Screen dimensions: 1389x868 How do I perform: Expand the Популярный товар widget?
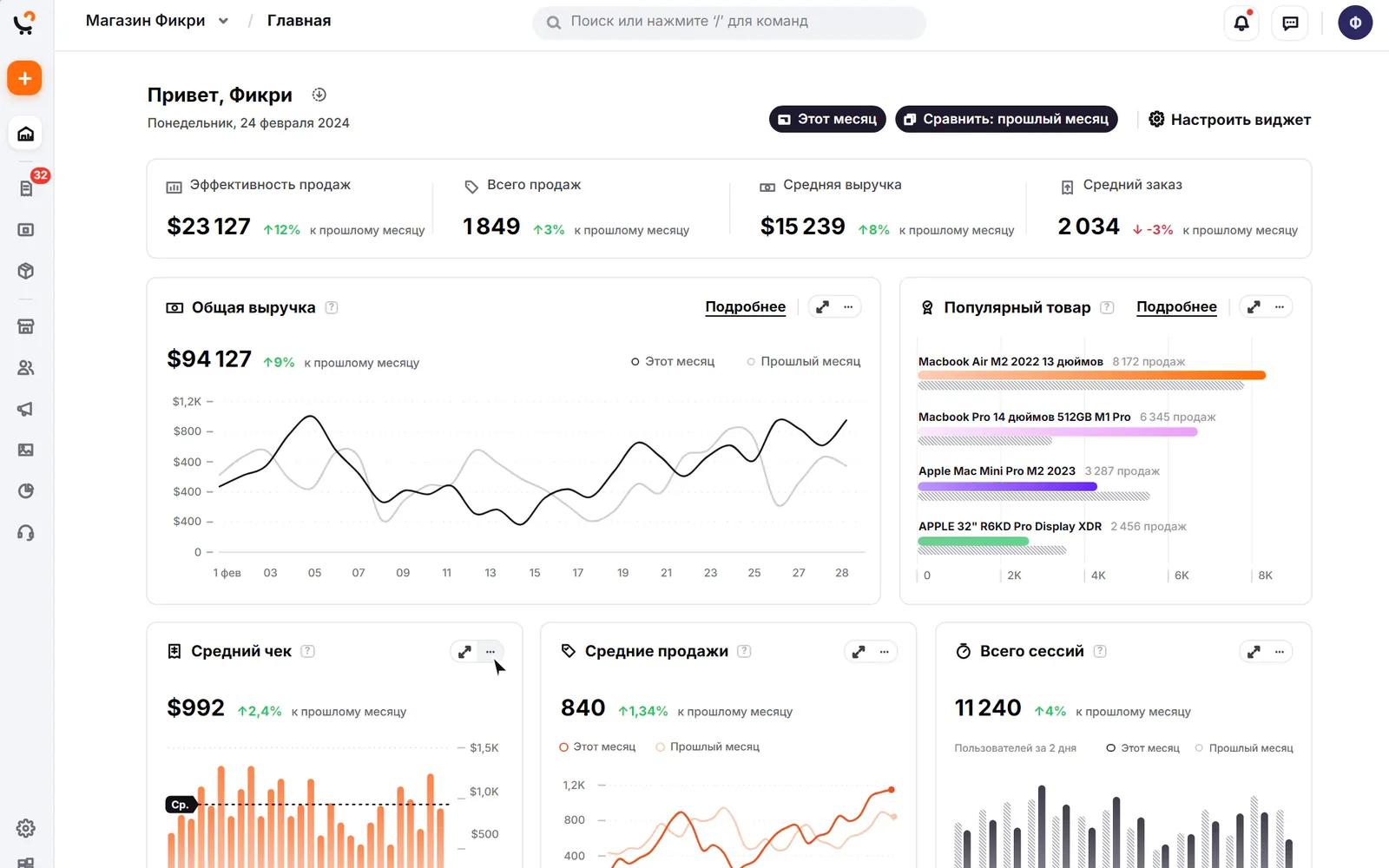[x=1254, y=306]
